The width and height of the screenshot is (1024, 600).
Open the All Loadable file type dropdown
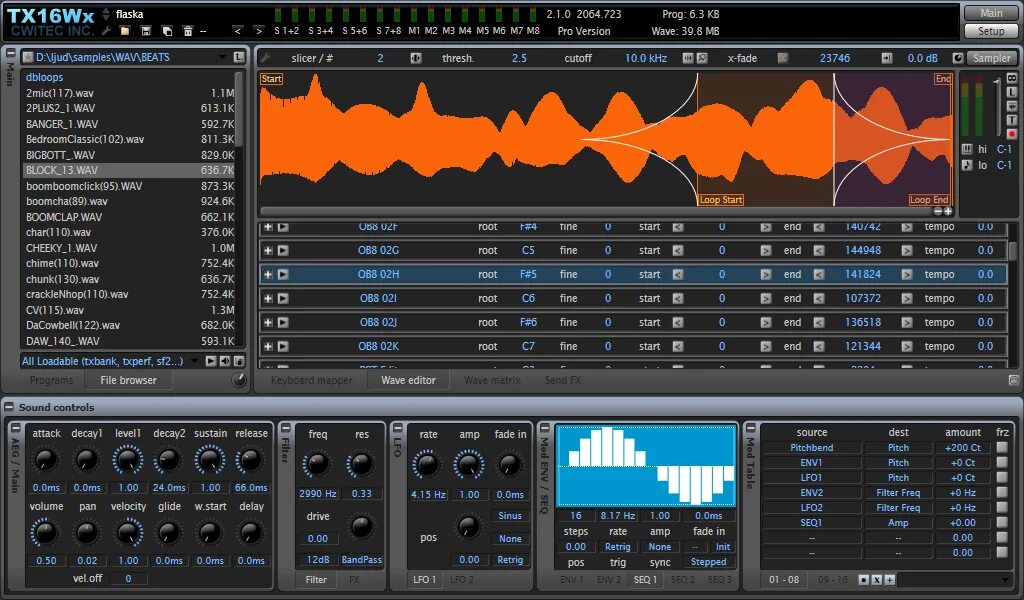(110, 361)
